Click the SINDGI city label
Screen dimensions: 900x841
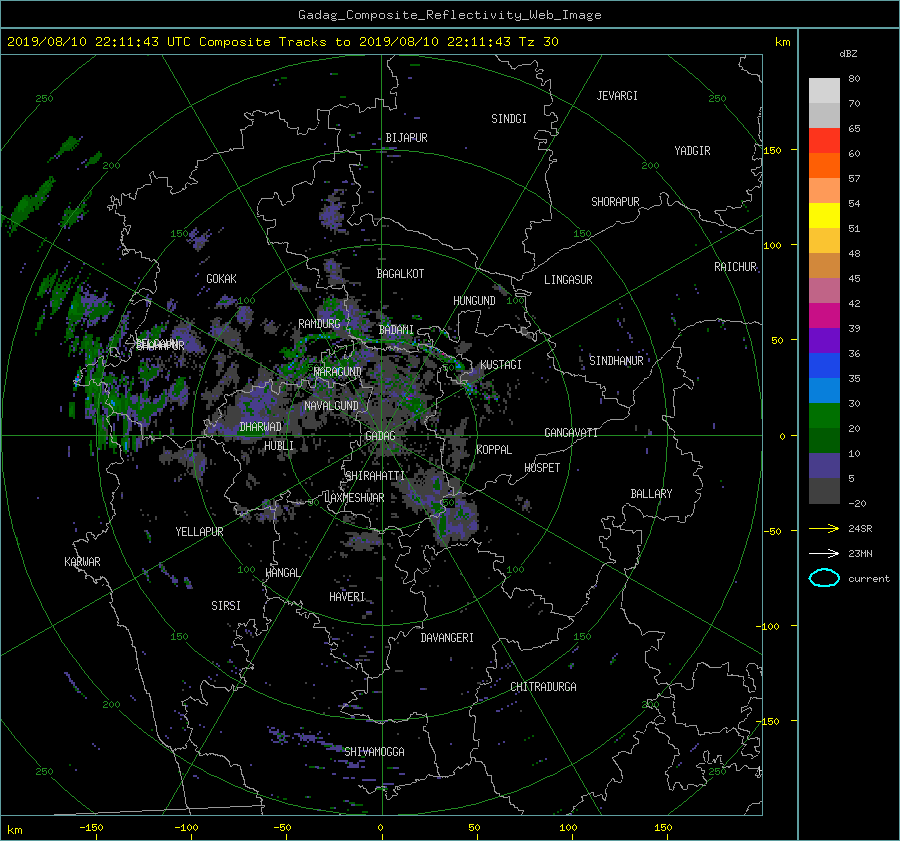tap(509, 119)
